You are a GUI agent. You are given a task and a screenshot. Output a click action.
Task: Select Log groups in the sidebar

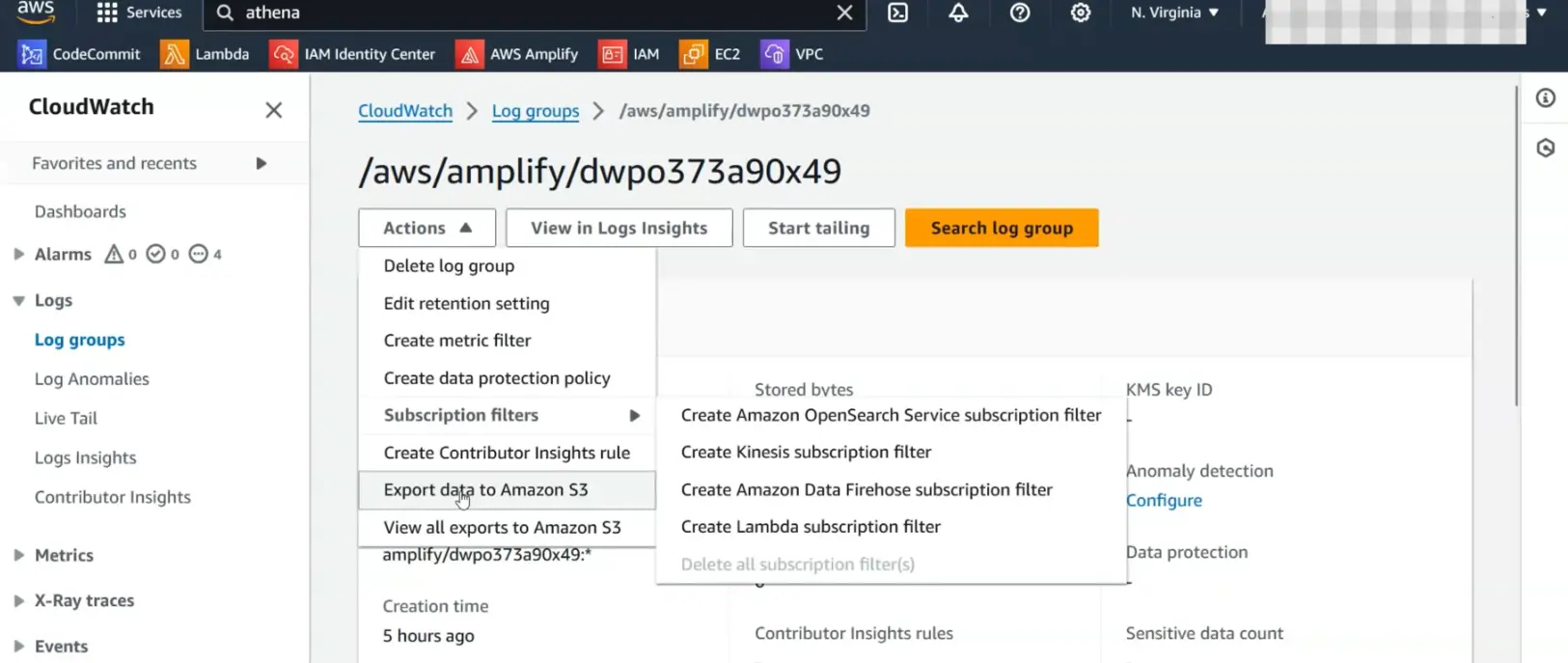click(80, 340)
